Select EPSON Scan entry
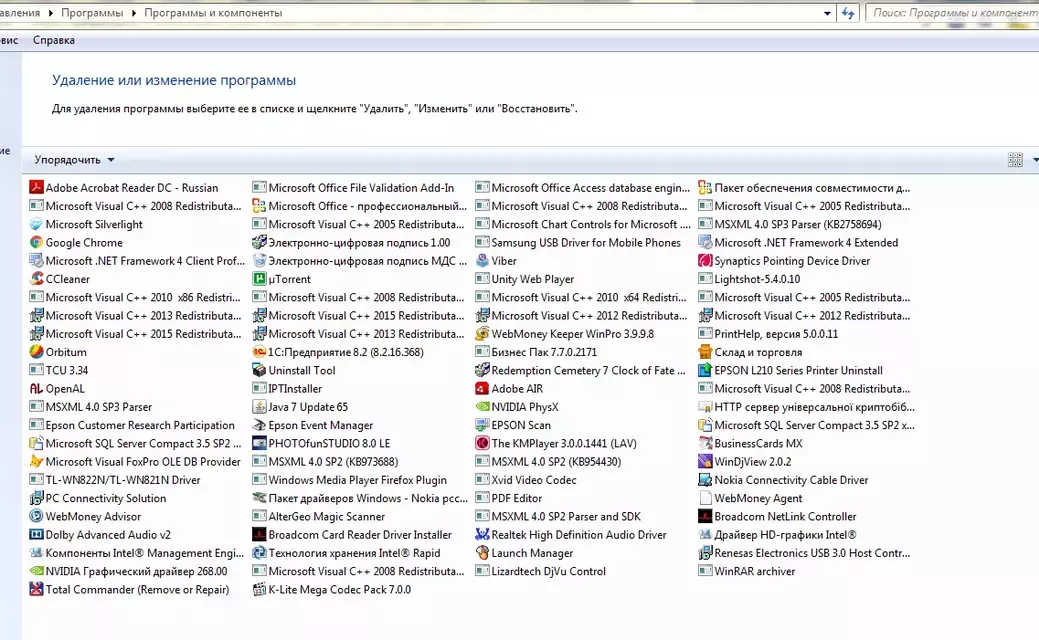1039x640 pixels. [x=514, y=425]
